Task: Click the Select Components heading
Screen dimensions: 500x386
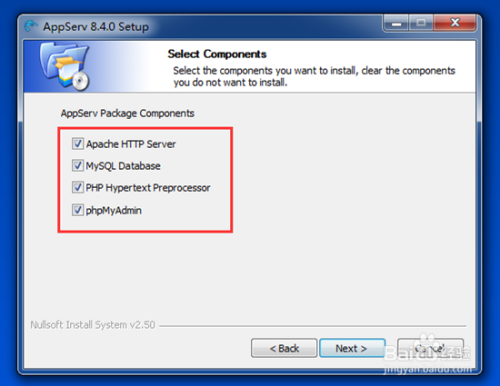Action: [x=217, y=54]
